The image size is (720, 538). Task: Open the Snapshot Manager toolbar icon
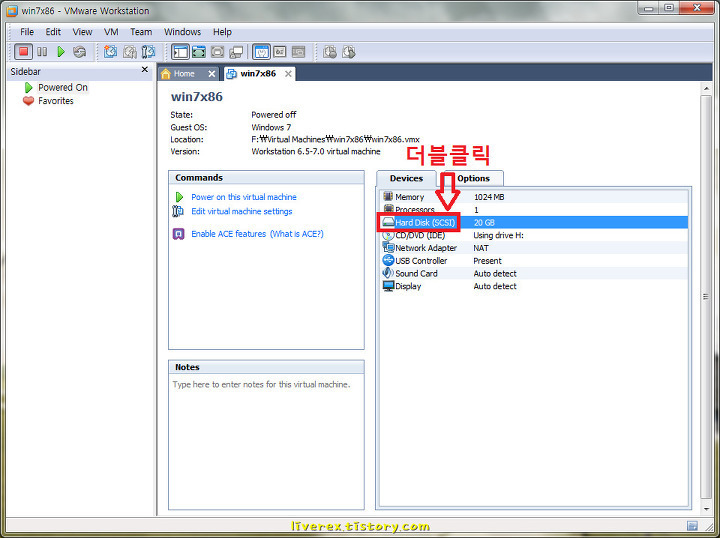[x=148, y=51]
